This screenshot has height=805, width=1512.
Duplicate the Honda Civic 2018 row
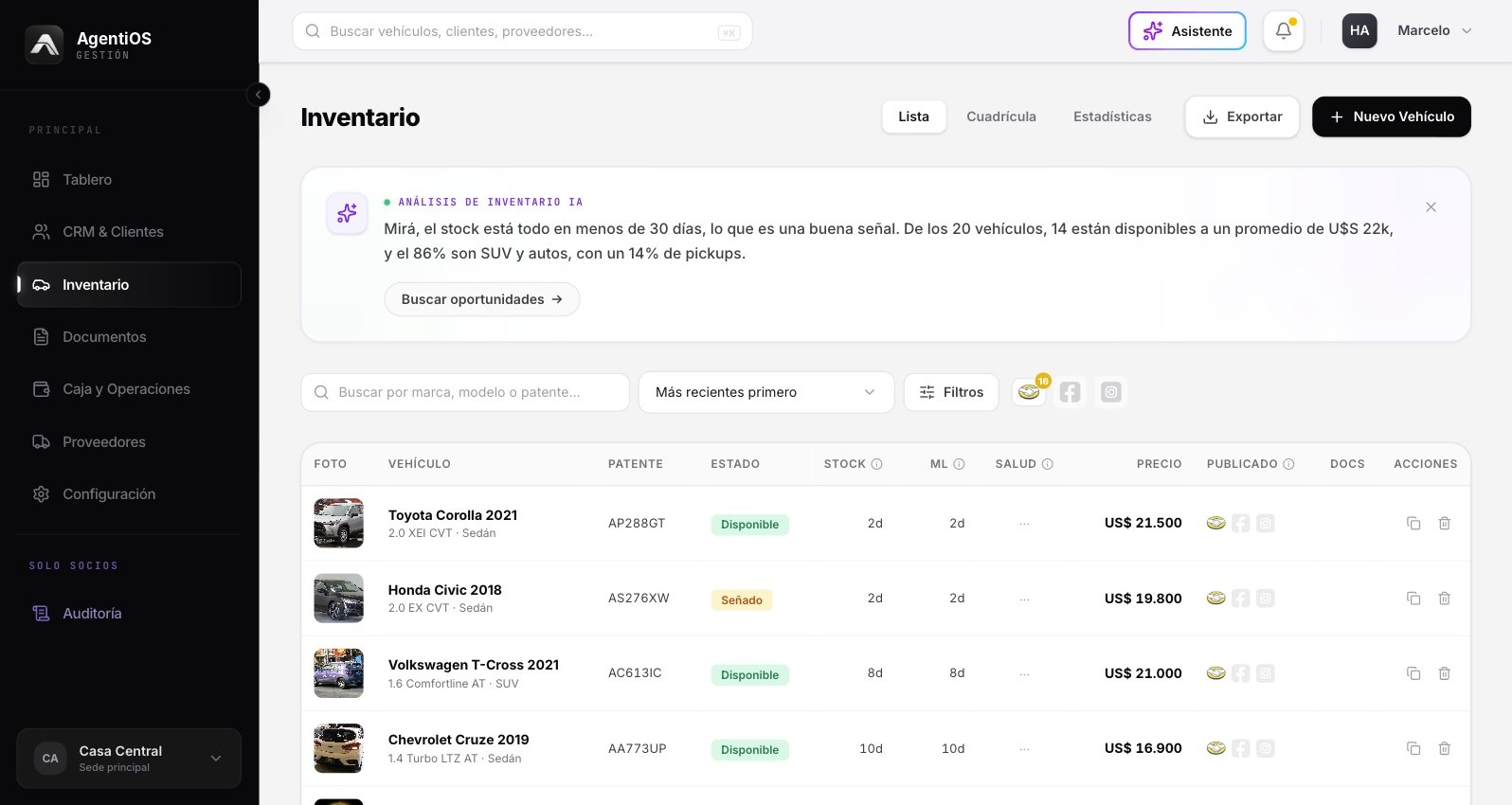[1413, 598]
